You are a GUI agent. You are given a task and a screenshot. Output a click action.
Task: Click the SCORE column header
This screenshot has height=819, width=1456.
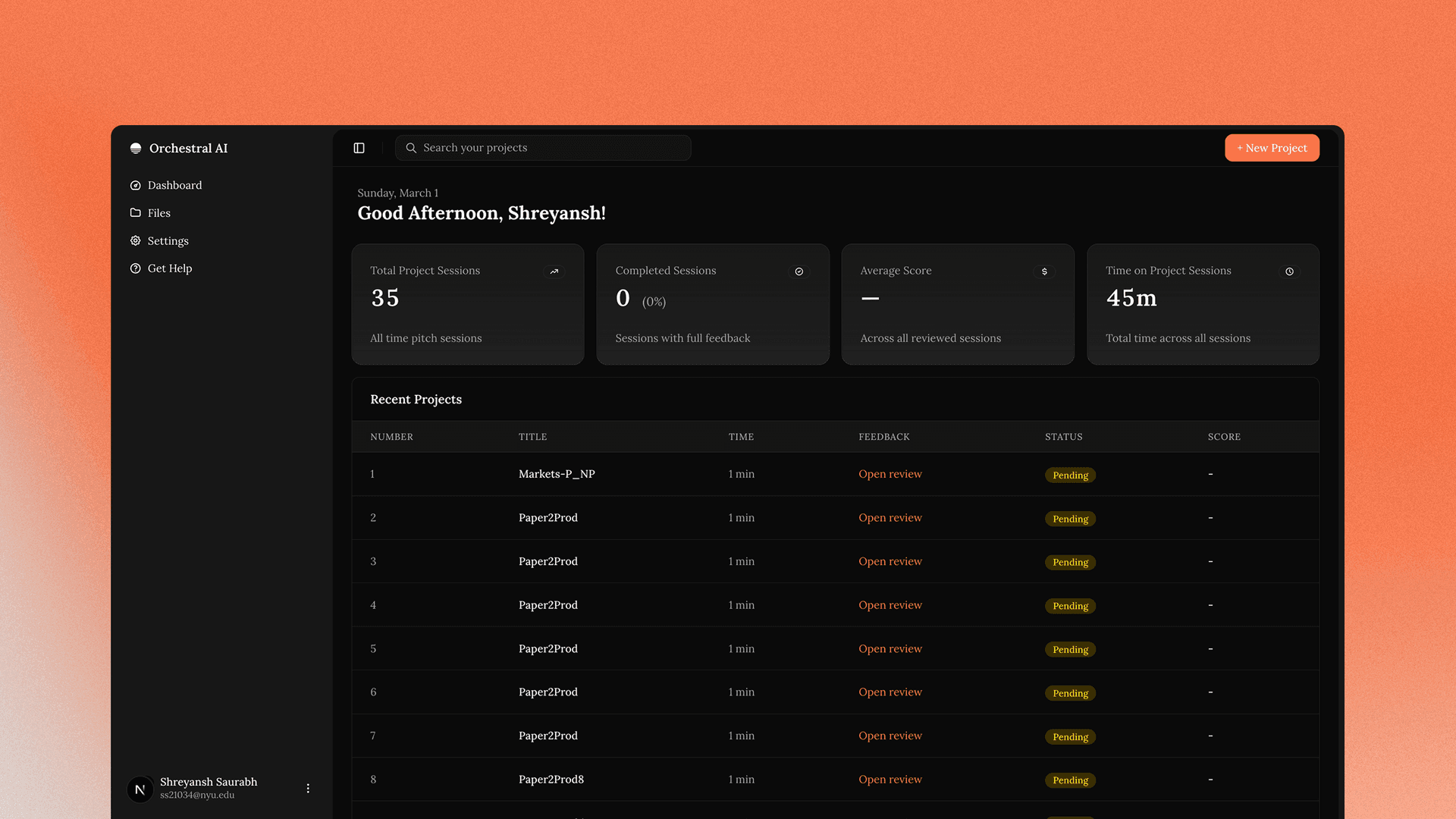click(1224, 437)
